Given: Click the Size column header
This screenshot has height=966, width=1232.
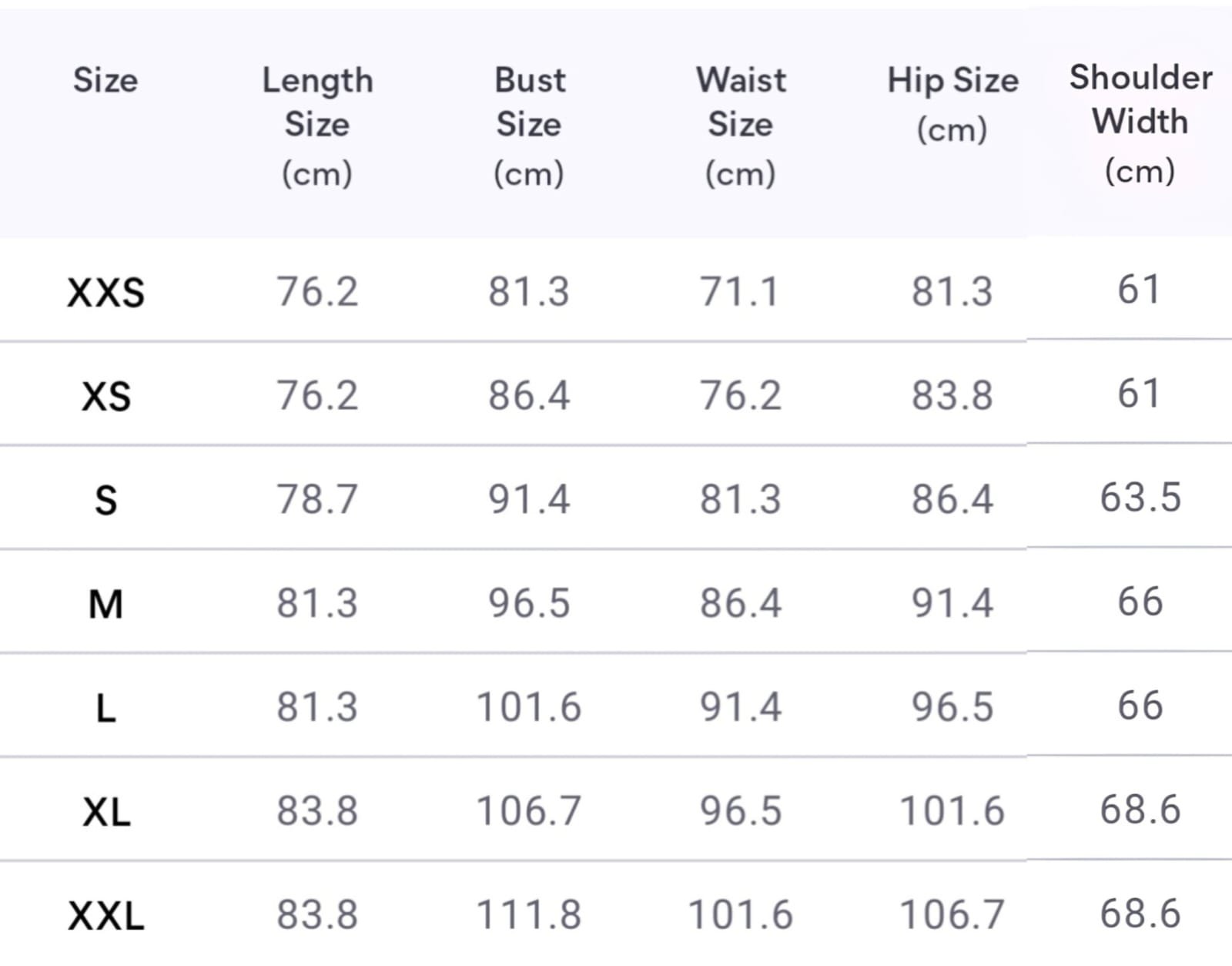Looking at the screenshot, I should (105, 80).
